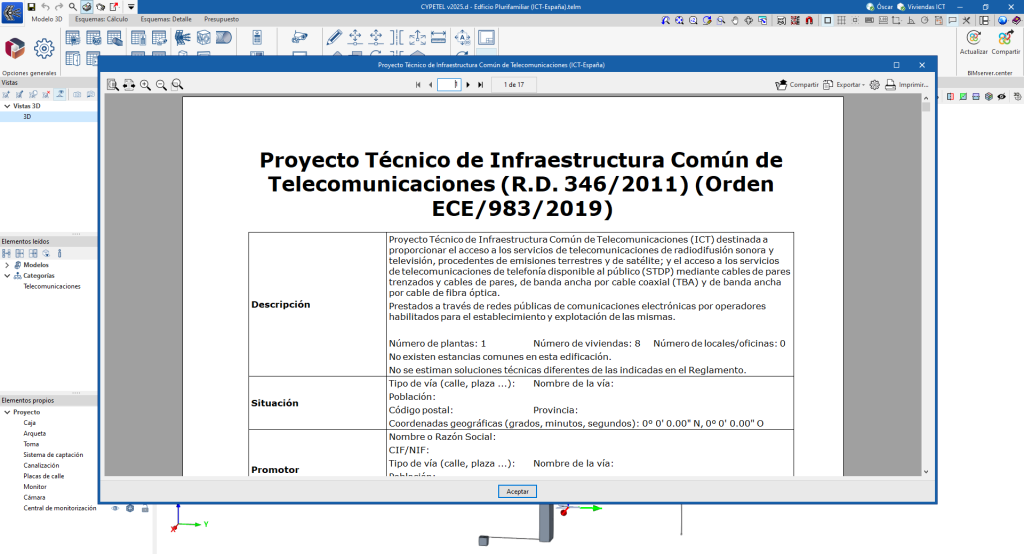The height and width of the screenshot is (554, 1024).
Task: Zoom in on the document preview
Action: click(145, 85)
